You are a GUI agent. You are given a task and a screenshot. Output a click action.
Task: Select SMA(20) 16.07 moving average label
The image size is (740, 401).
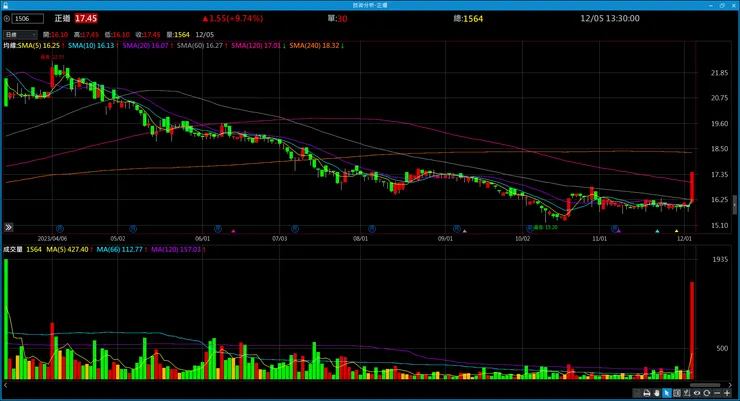145,46
